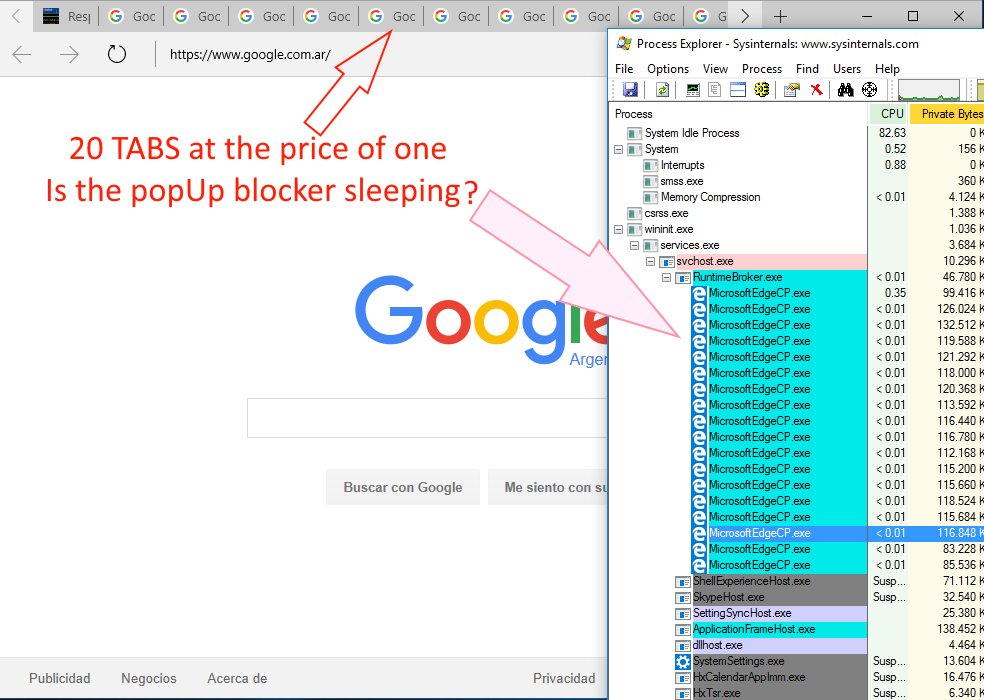Collapse the RuntimeBroker.exe tree node
The image size is (984, 700).
667,277
